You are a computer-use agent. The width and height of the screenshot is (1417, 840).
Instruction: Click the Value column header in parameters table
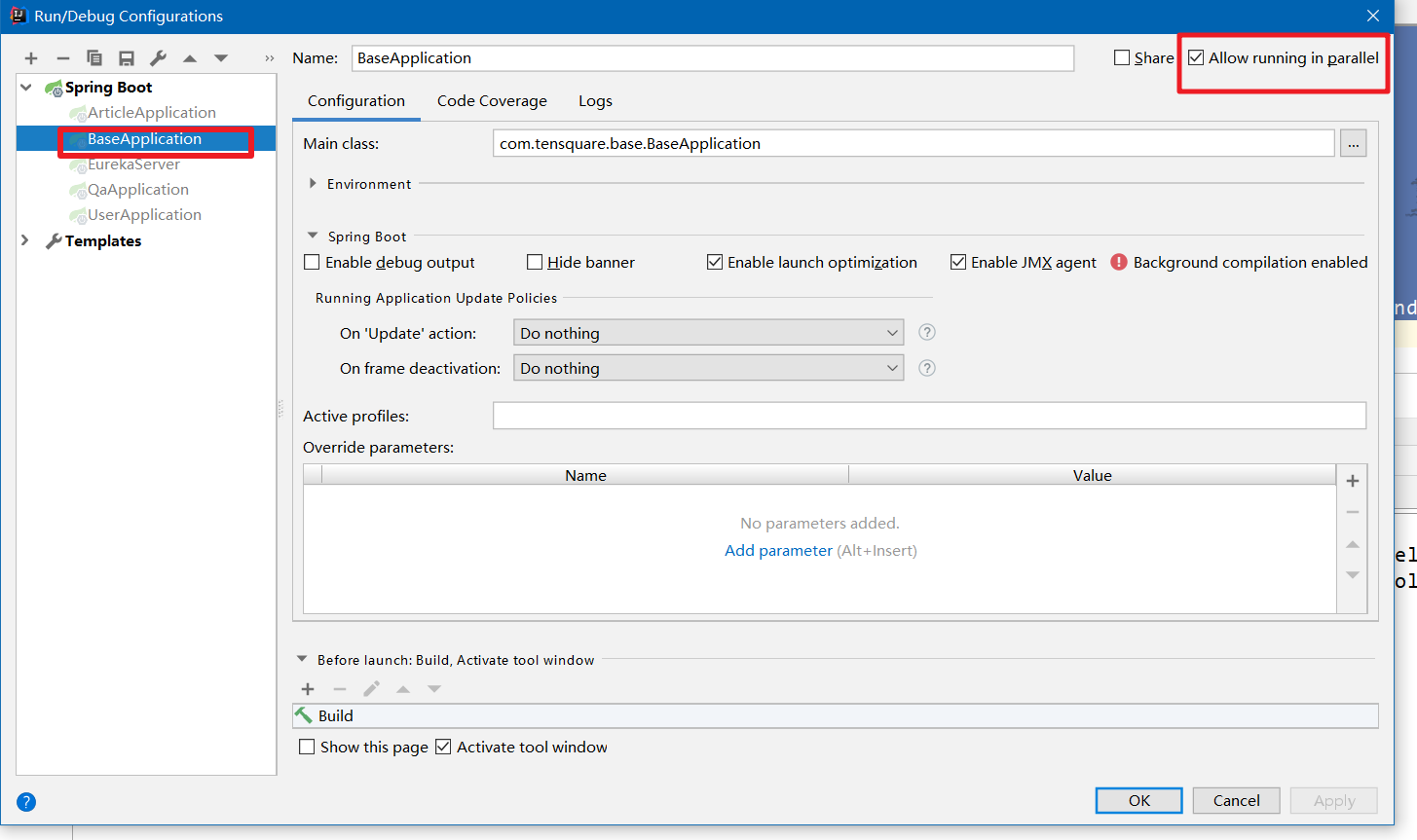[1093, 475]
